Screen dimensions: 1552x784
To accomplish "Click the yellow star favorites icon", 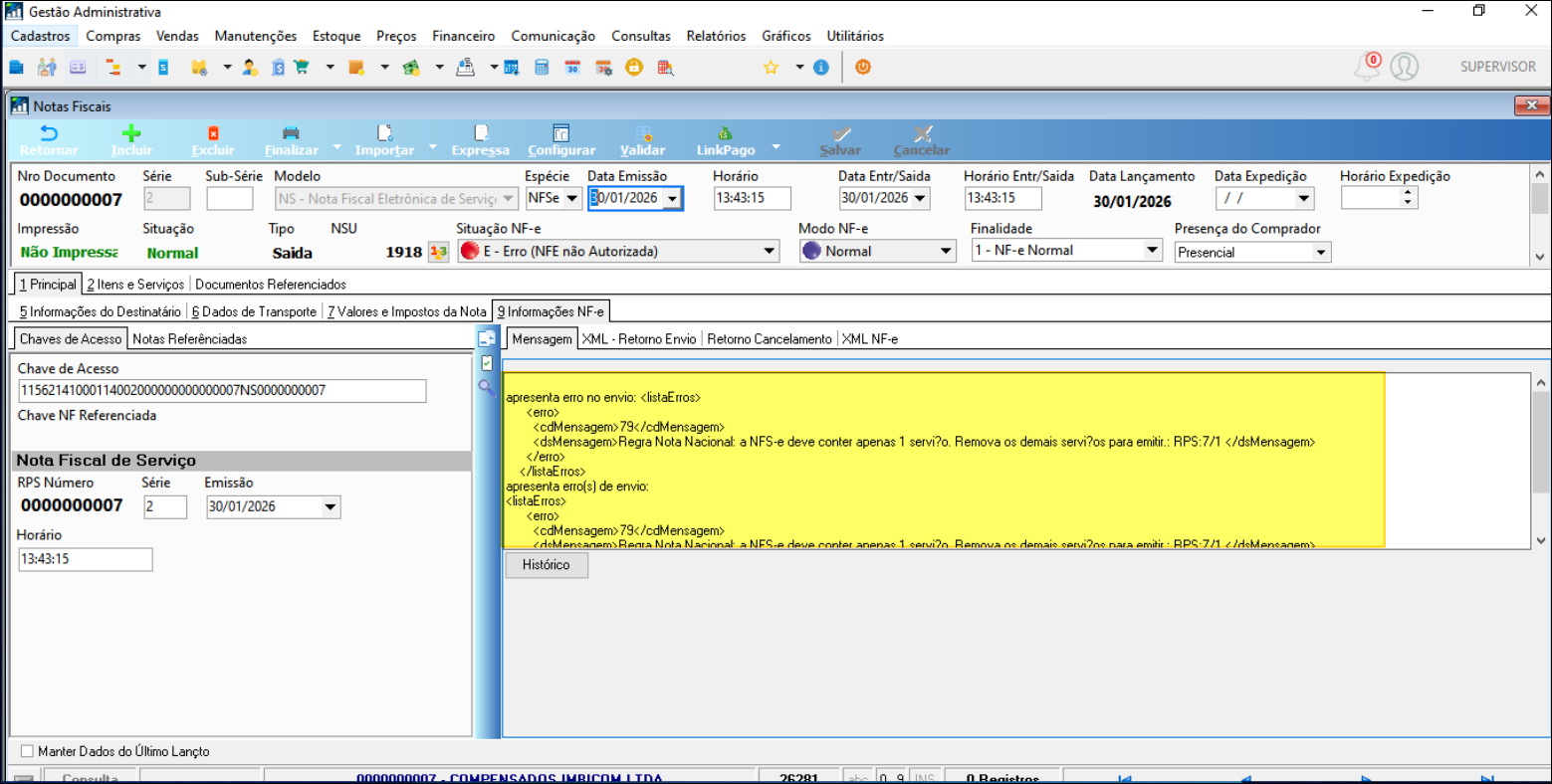I will [771, 67].
